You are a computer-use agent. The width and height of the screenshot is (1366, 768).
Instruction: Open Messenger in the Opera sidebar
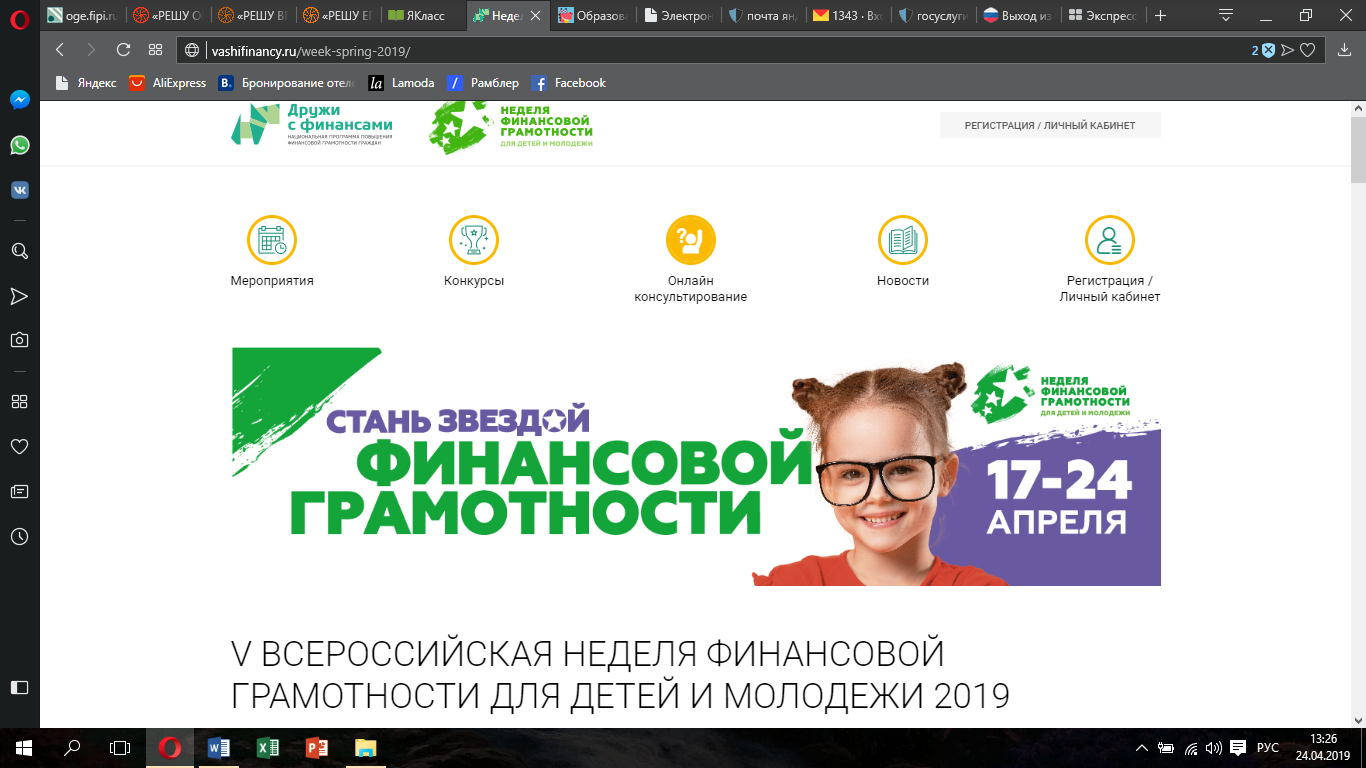(19, 100)
